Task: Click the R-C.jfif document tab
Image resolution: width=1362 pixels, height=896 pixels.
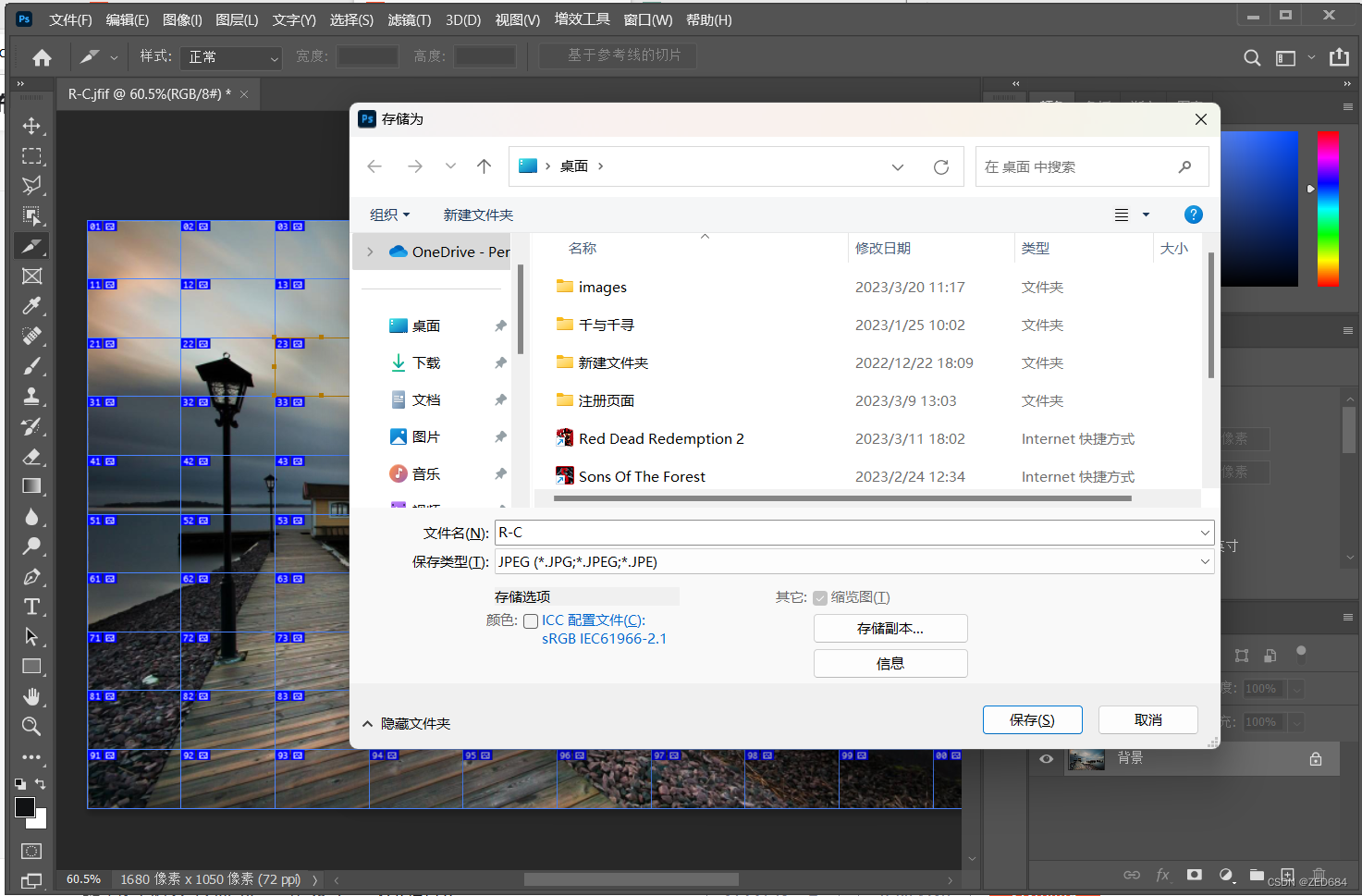Action: coord(148,93)
